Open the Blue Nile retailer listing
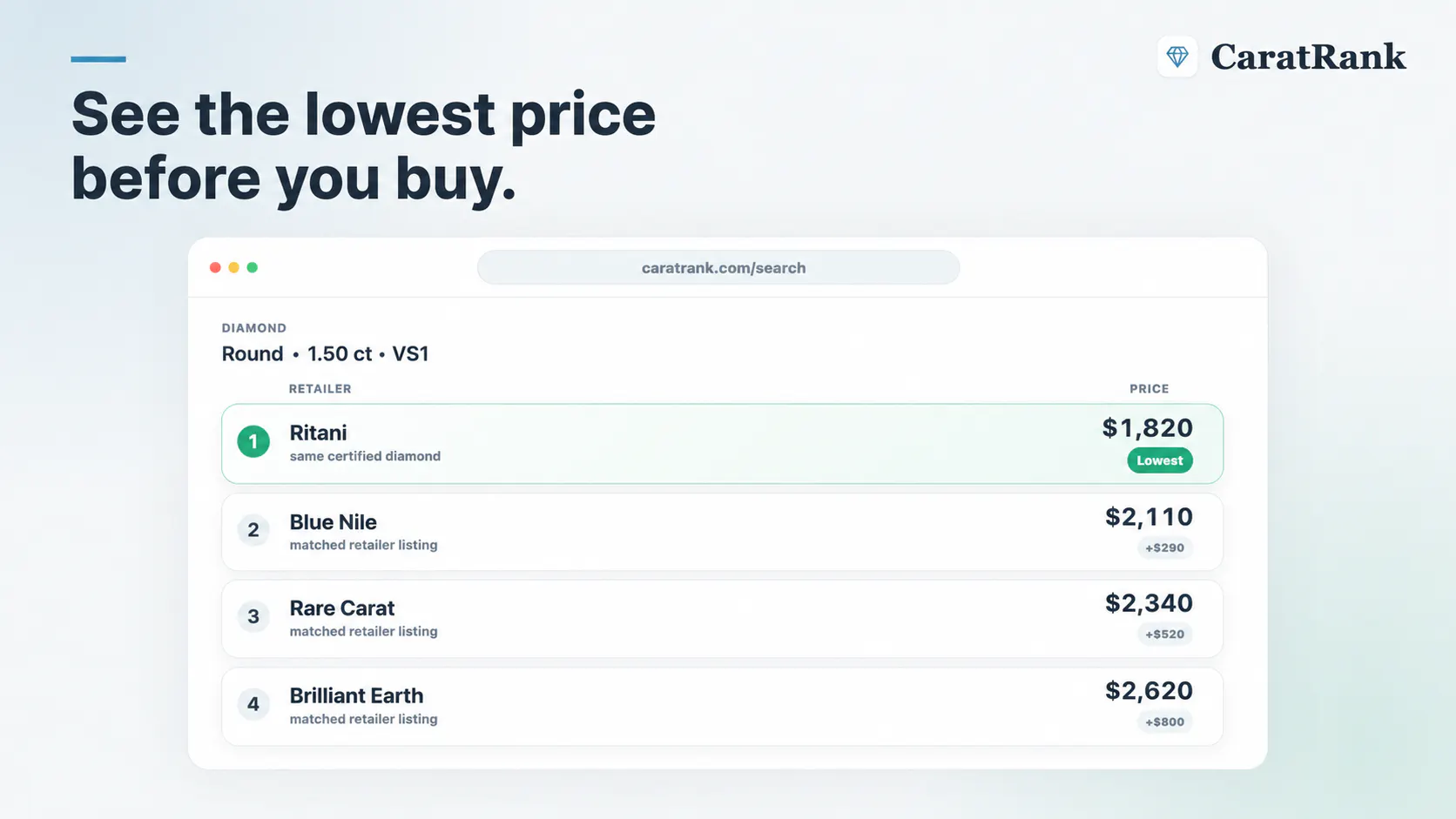The image size is (1456, 819). coord(722,532)
